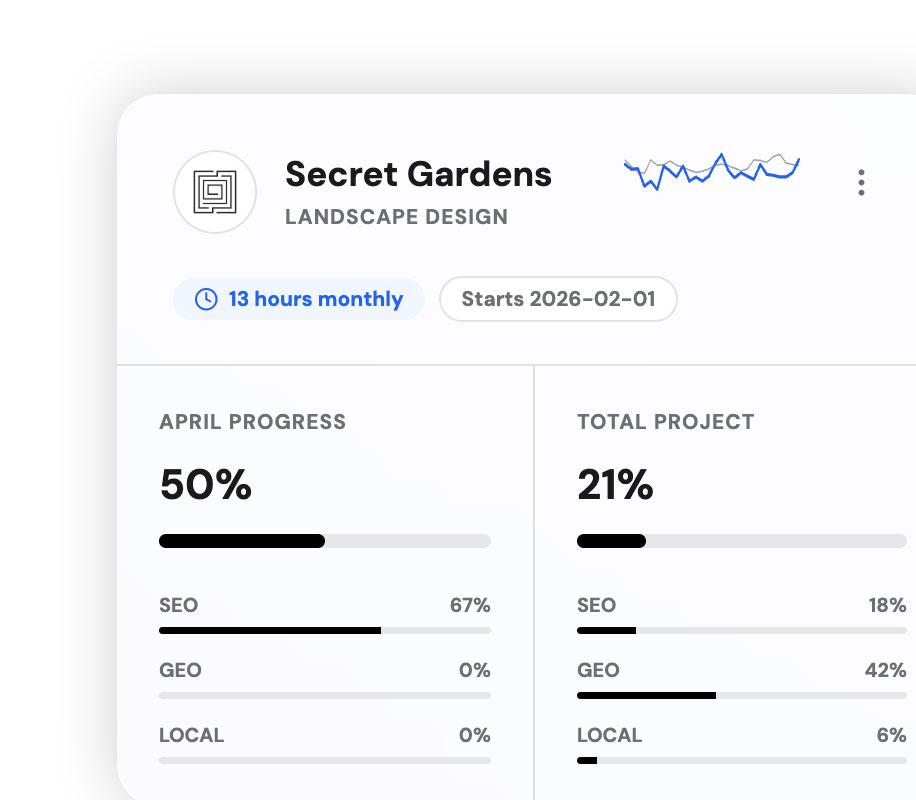Click the GEO label under April Progress
The height and width of the screenshot is (800, 916).
(181, 670)
